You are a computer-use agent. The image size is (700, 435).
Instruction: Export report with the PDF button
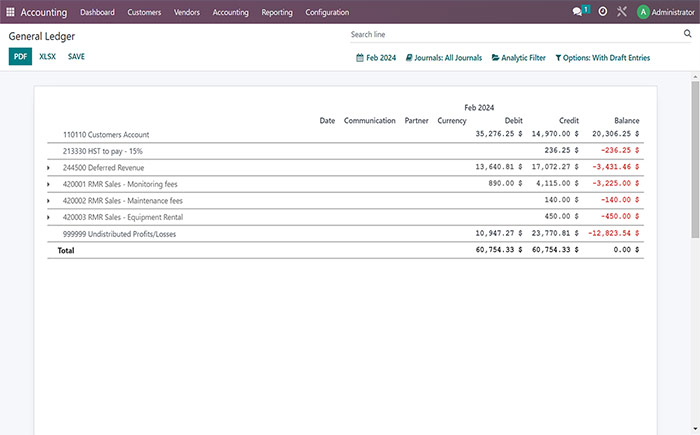point(21,56)
